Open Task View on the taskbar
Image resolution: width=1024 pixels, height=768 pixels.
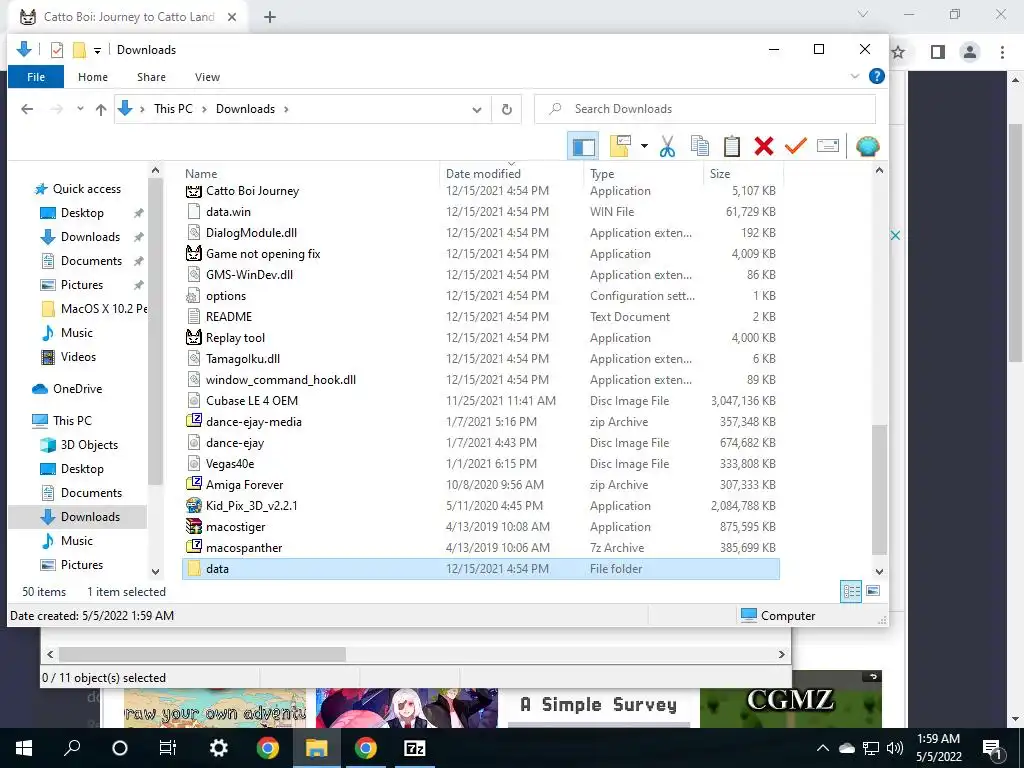click(x=168, y=748)
